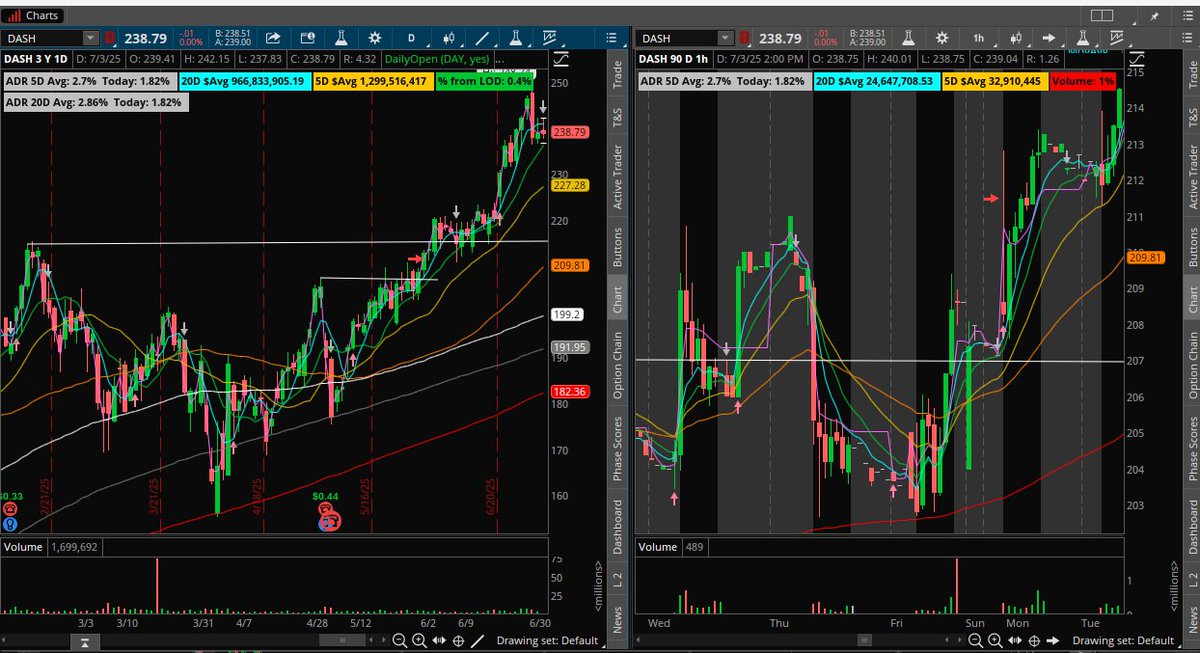Open Option Chain tab on left chart sidebar
Image resolution: width=1200 pixels, height=653 pixels.
click(x=617, y=365)
